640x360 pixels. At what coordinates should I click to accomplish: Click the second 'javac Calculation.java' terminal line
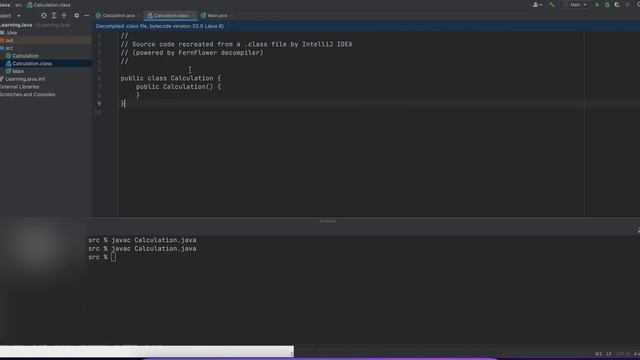153,249
